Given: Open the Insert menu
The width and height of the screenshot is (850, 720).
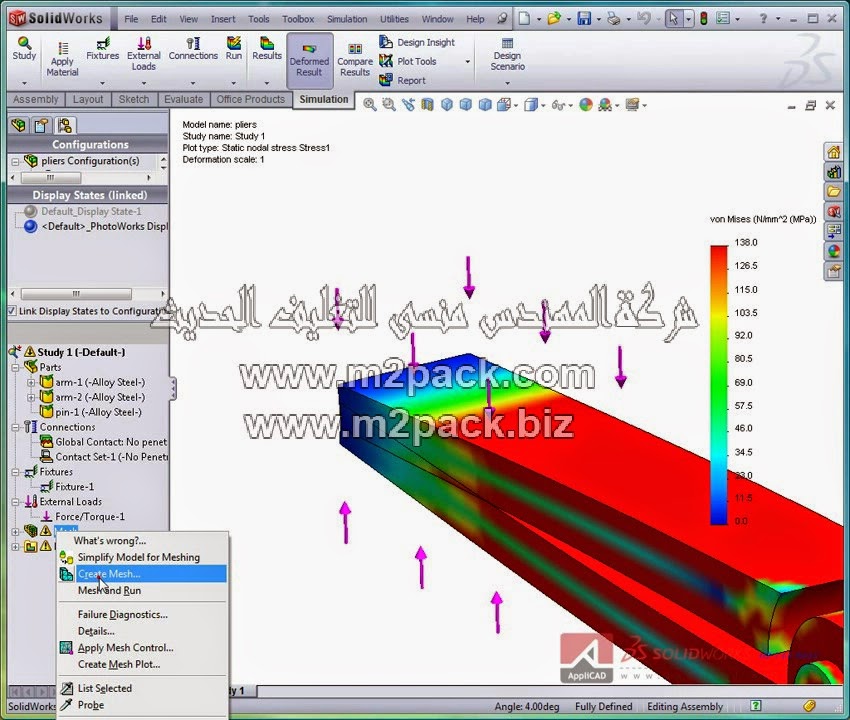Looking at the screenshot, I should [x=223, y=19].
